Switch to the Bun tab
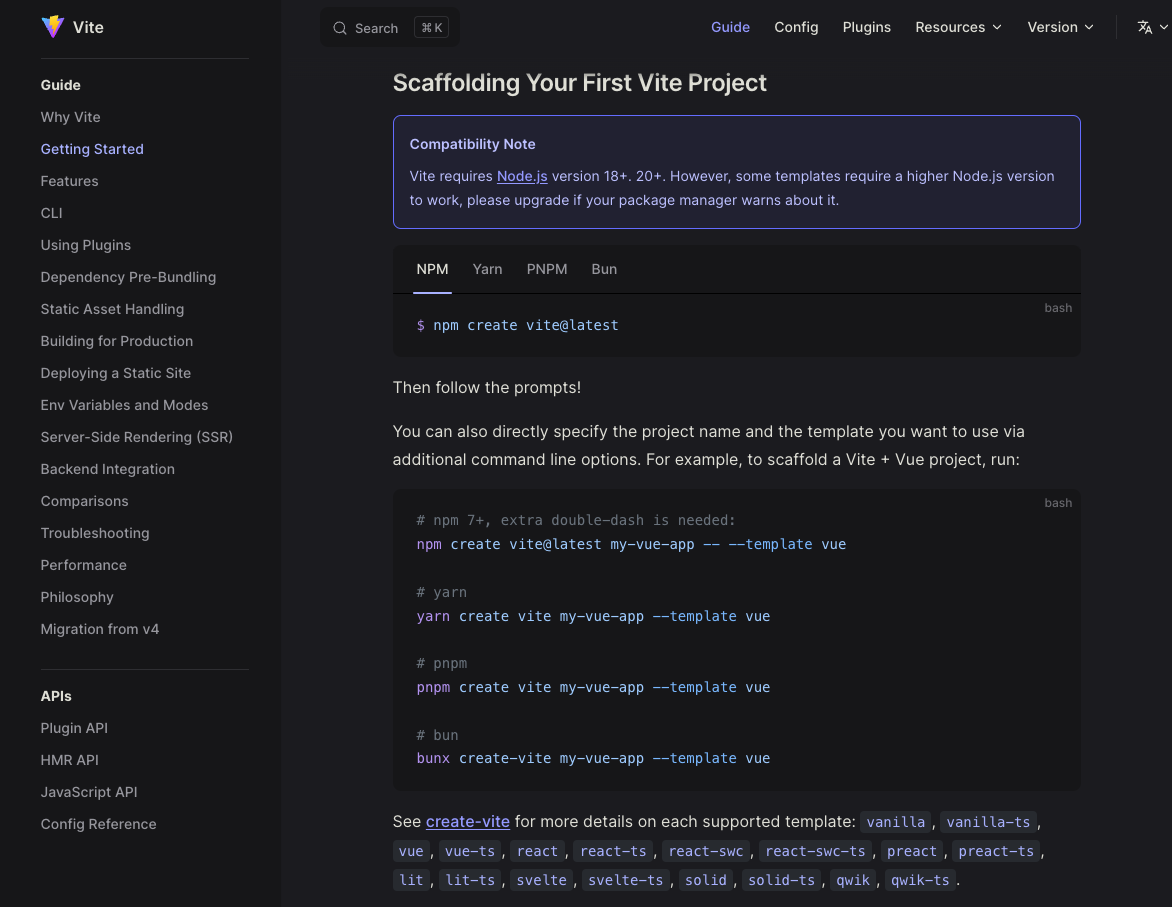Screen dimensions: 1172x907 (x=604, y=269)
